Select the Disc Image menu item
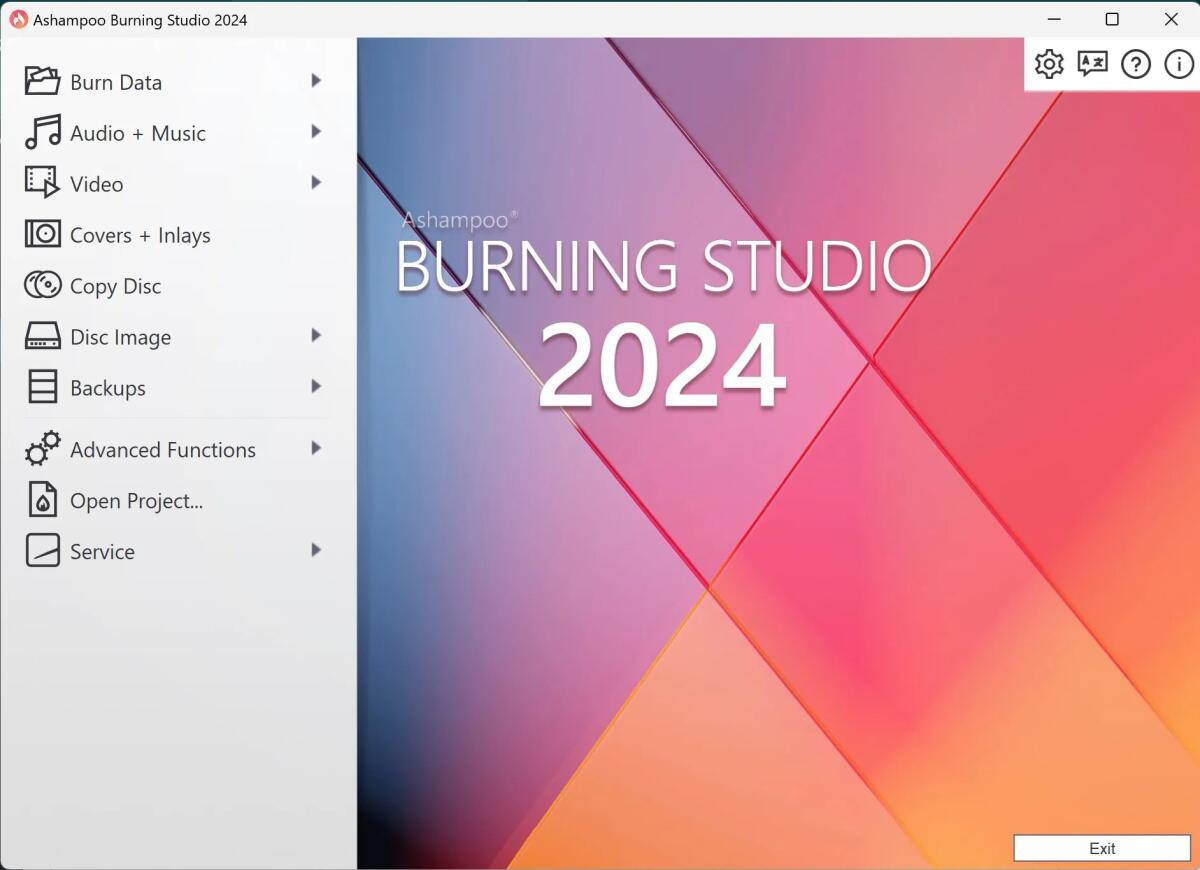 click(x=120, y=336)
